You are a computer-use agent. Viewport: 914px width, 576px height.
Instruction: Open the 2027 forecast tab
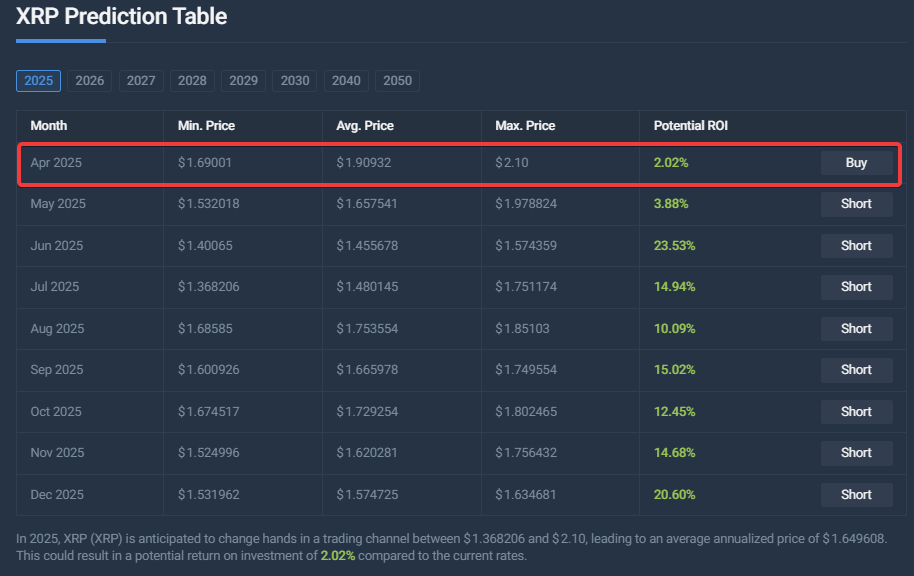140,81
